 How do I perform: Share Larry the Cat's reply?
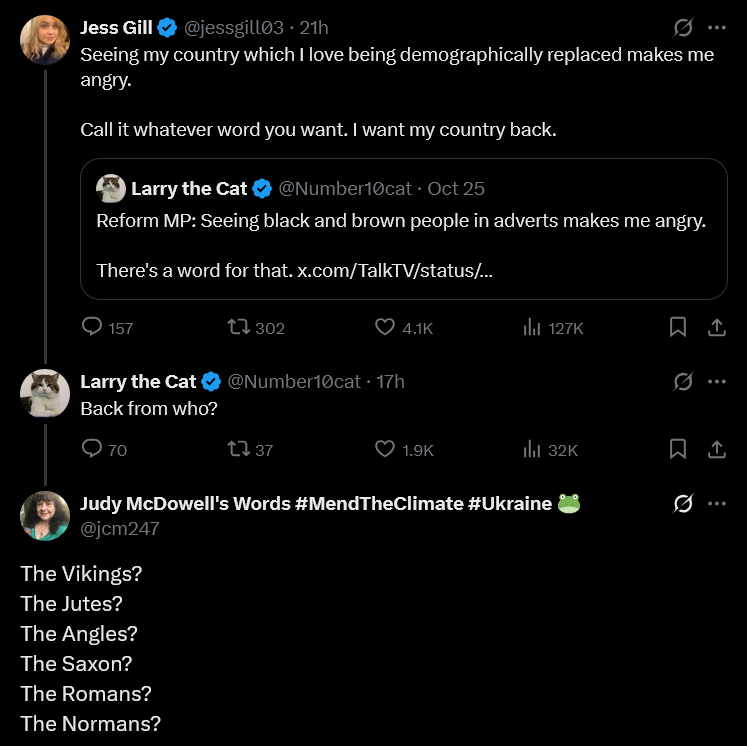(717, 449)
